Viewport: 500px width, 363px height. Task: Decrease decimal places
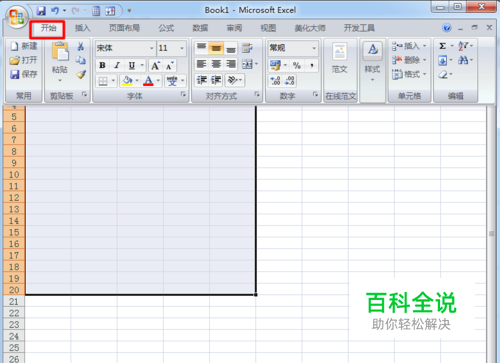(x=290, y=81)
